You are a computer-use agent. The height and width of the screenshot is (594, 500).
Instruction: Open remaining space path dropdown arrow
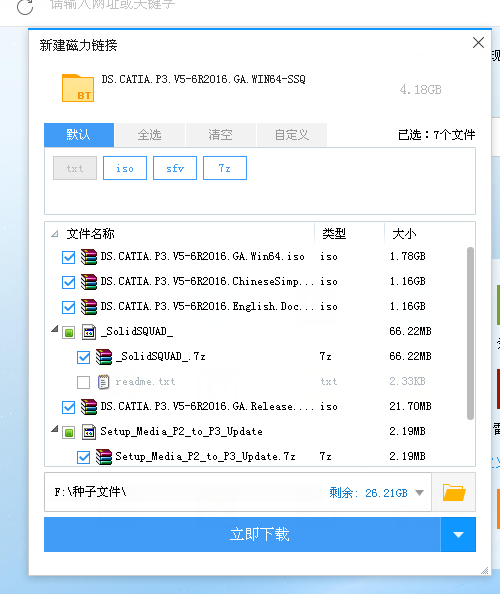click(419, 493)
